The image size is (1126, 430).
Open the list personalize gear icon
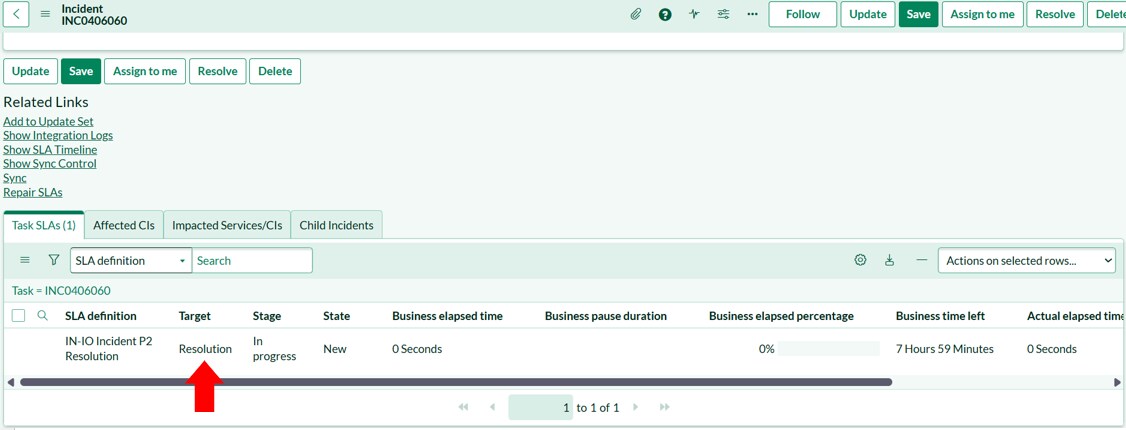tap(860, 261)
